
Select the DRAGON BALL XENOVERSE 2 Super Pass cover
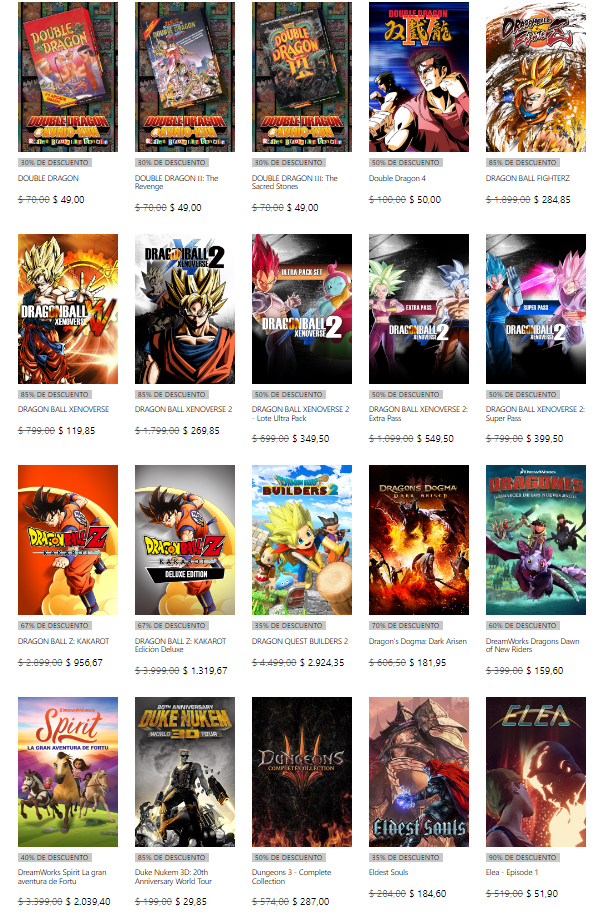coord(536,309)
